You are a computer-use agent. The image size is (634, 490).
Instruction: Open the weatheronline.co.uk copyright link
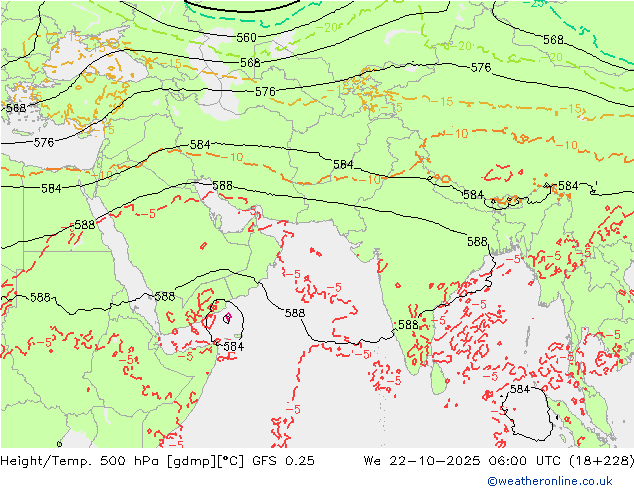click(550, 481)
